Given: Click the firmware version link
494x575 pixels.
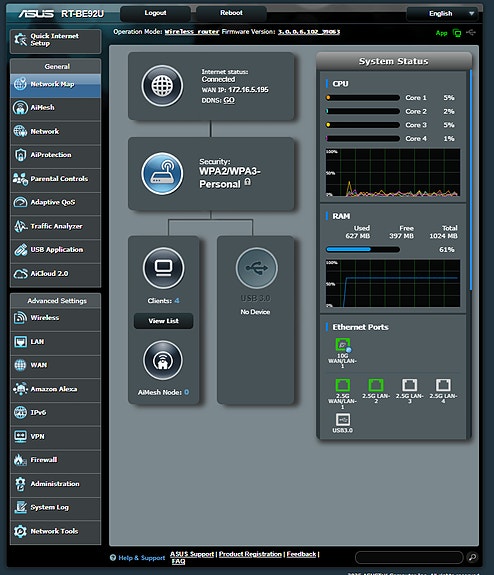Looking at the screenshot, I should (309, 32).
